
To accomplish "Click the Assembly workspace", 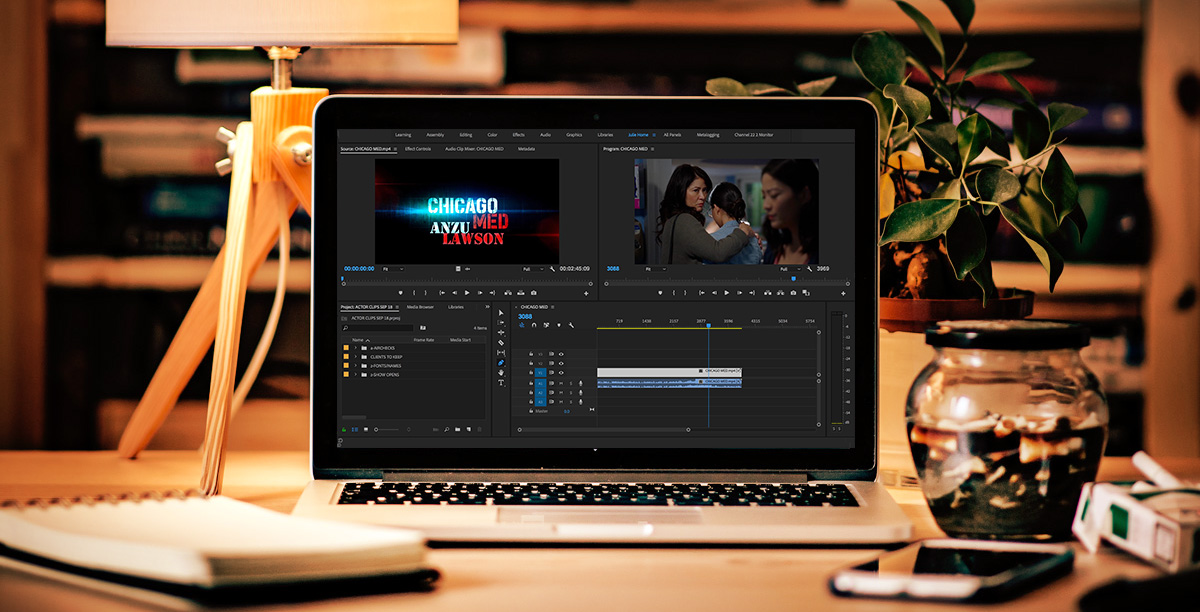I will pos(435,134).
